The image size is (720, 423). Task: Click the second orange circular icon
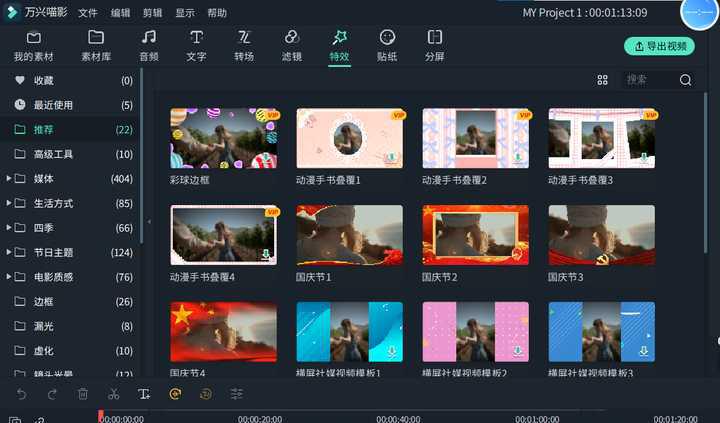coord(206,394)
